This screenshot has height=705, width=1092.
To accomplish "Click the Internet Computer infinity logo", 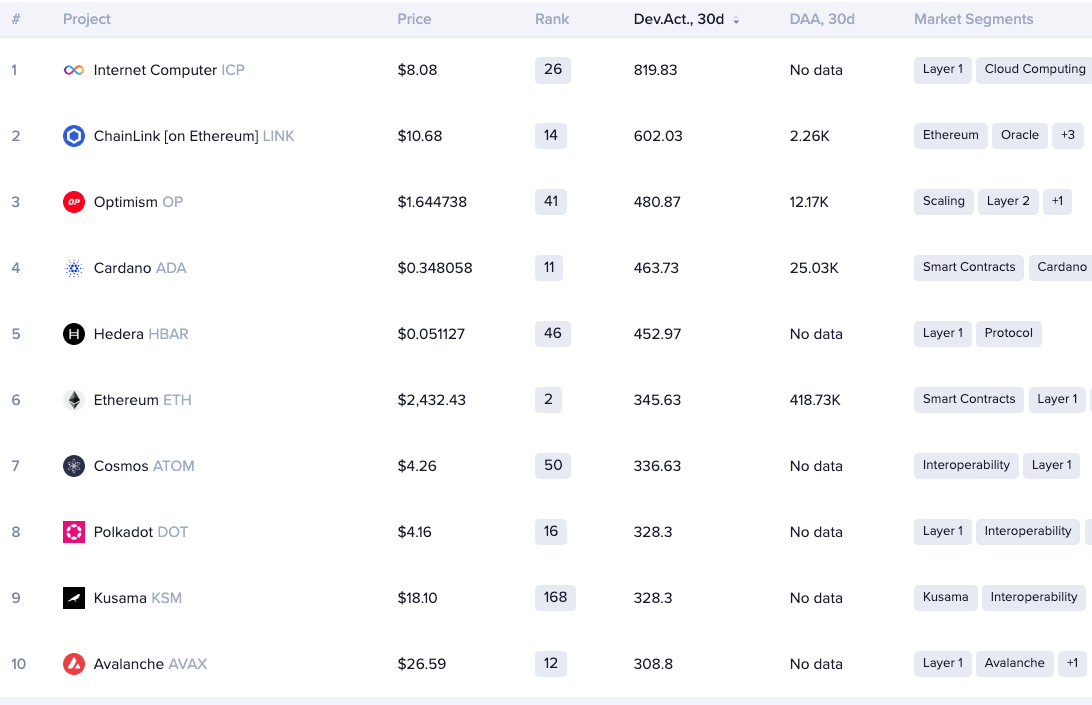I will coord(74,70).
